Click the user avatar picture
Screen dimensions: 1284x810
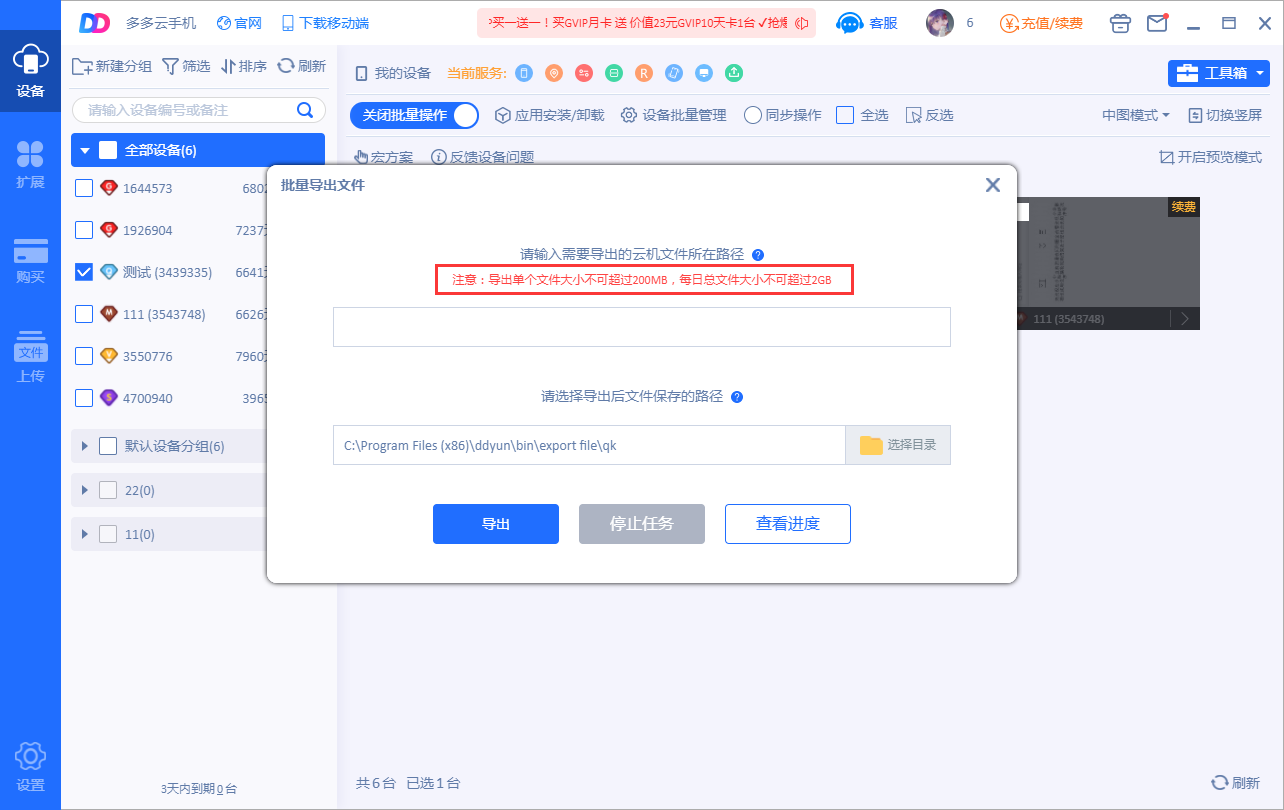click(940, 22)
